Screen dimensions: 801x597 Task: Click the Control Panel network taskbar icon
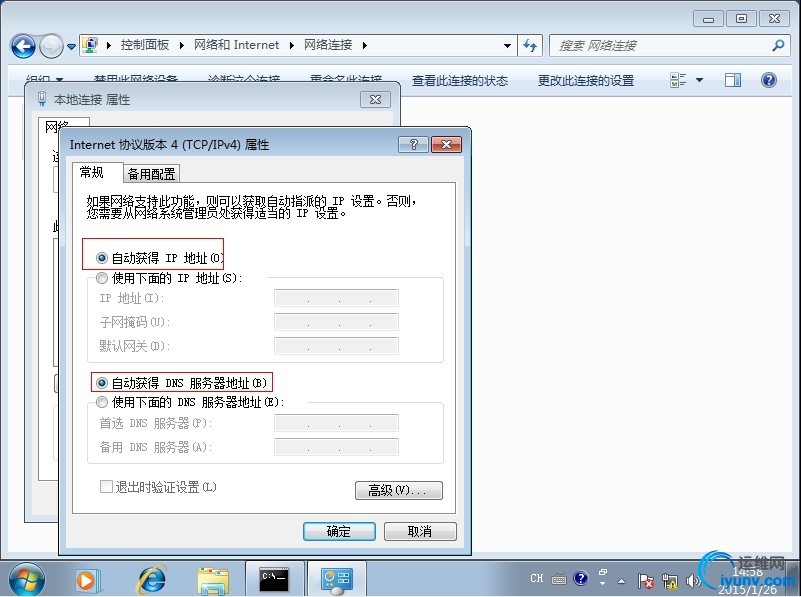pos(337,580)
